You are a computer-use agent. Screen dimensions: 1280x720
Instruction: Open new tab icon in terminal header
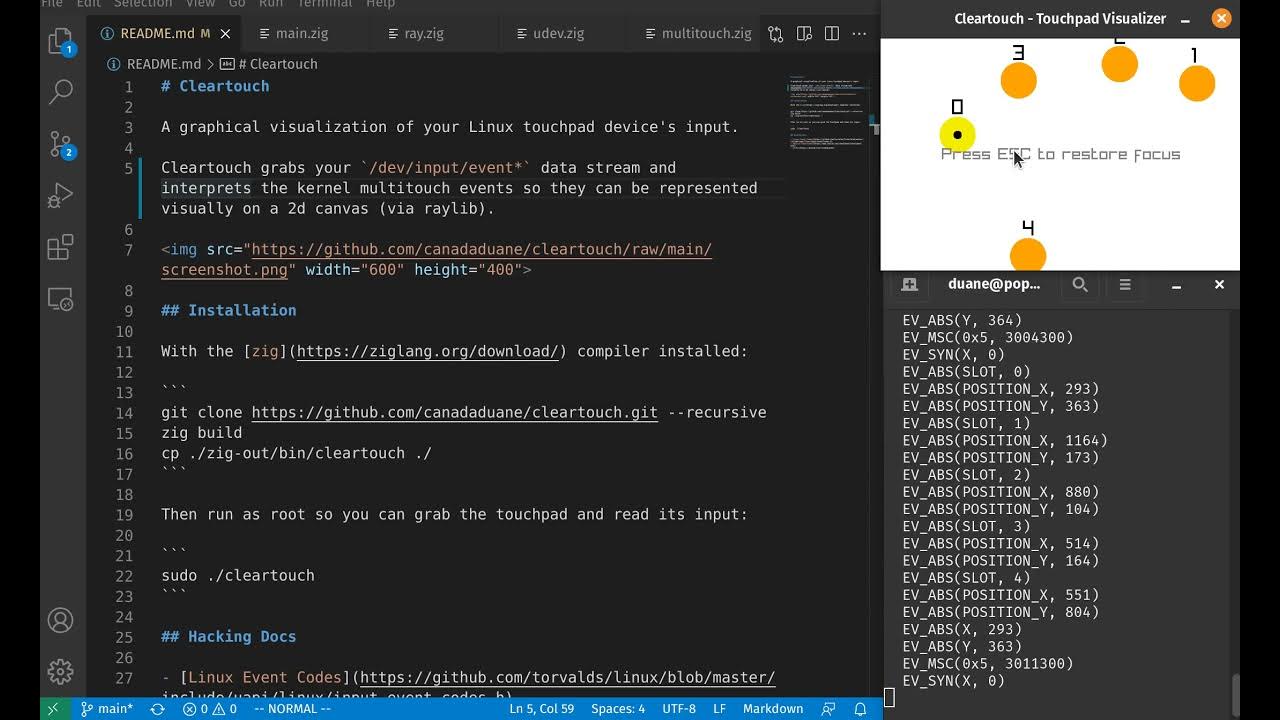[909, 285]
